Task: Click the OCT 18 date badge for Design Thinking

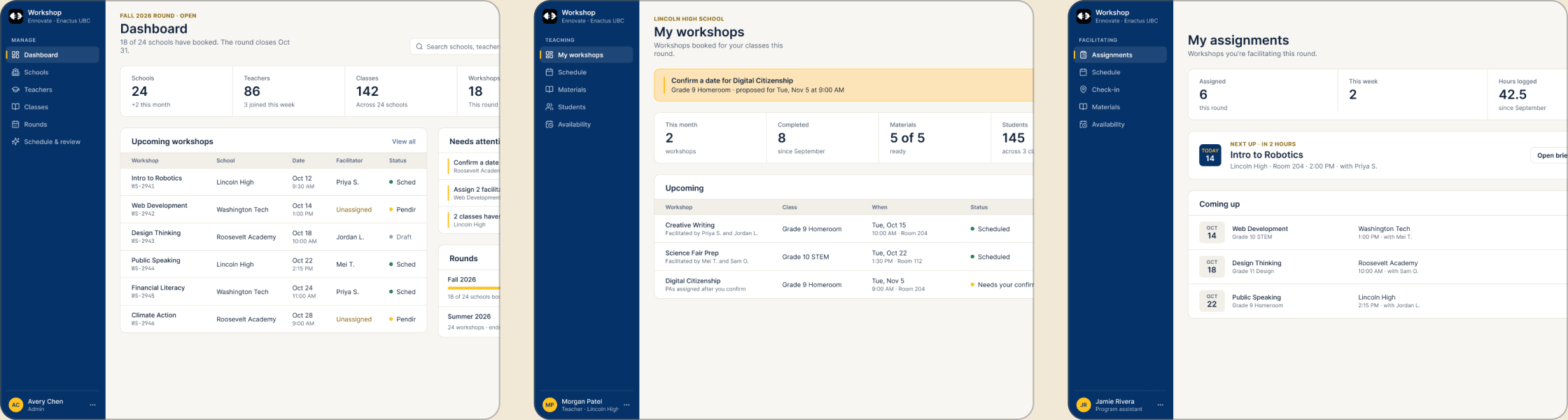Action: 1212,267
